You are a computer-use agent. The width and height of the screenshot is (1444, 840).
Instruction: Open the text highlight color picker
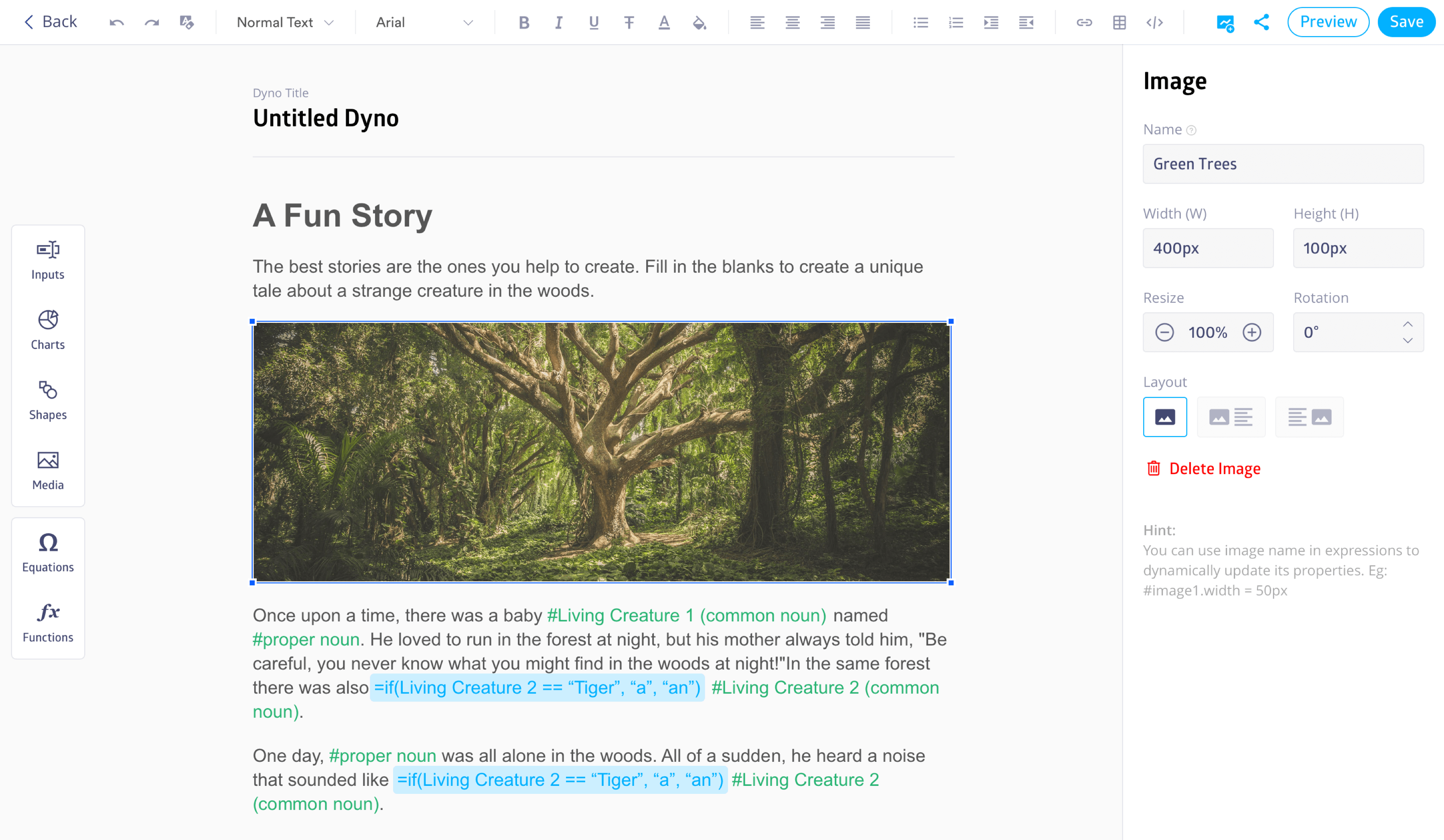(x=699, y=22)
